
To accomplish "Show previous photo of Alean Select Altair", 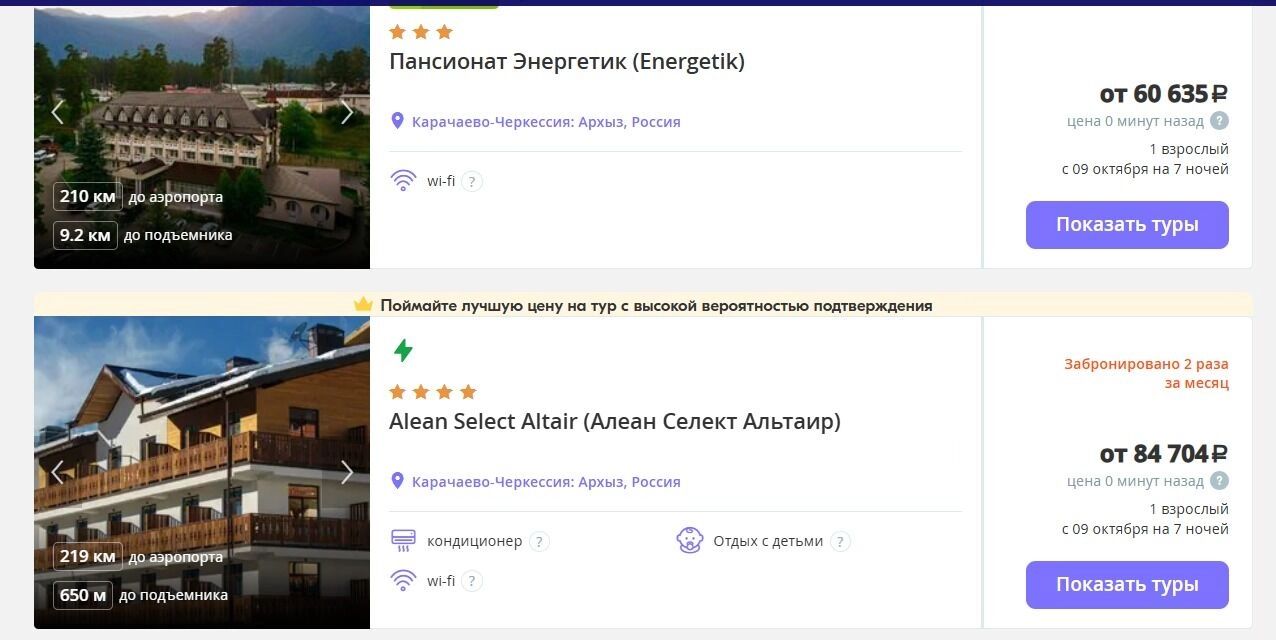I will [58, 472].
